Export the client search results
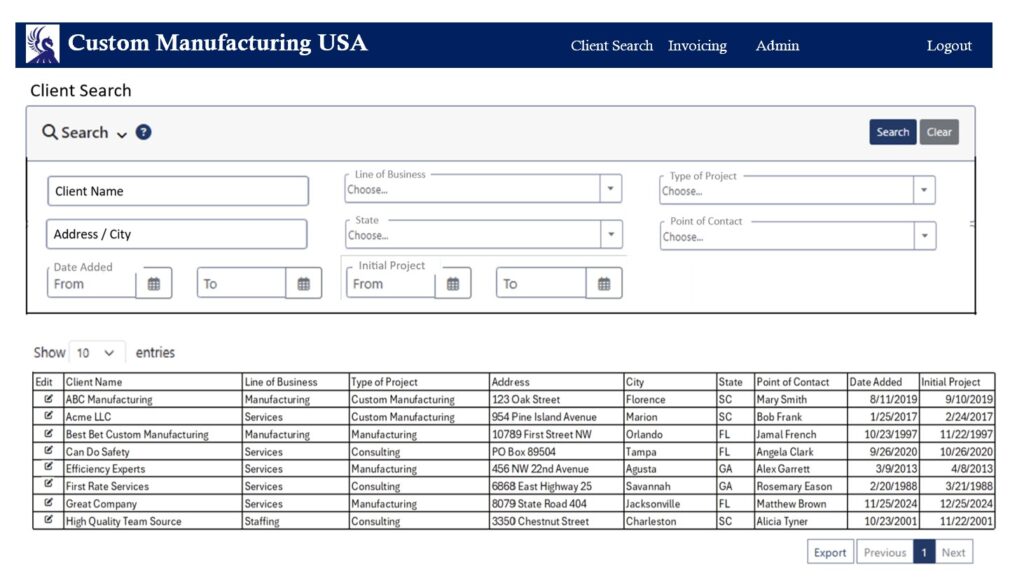Screen dimensions: 1024x577 pos(830,551)
